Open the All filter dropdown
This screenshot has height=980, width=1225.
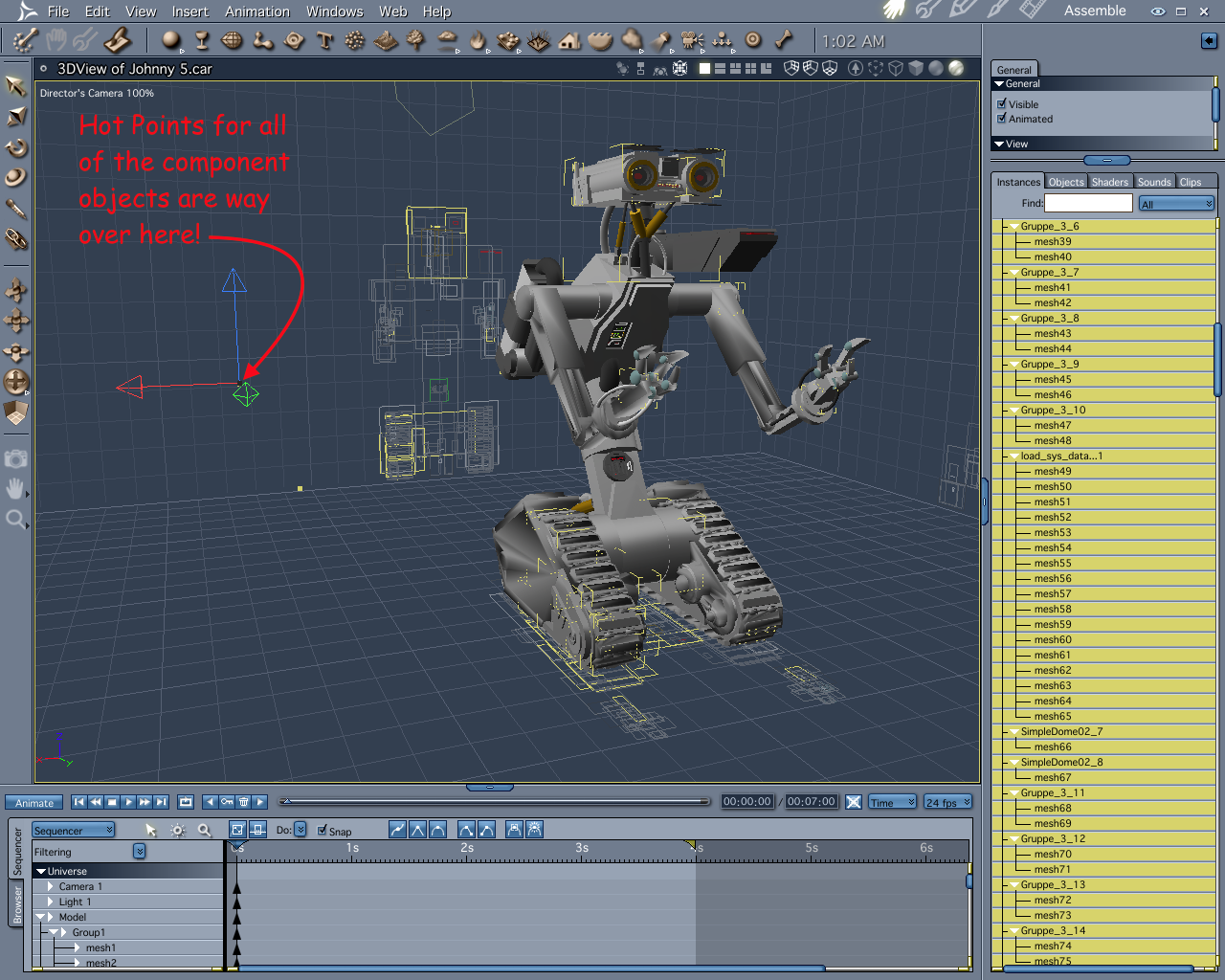click(x=1176, y=204)
